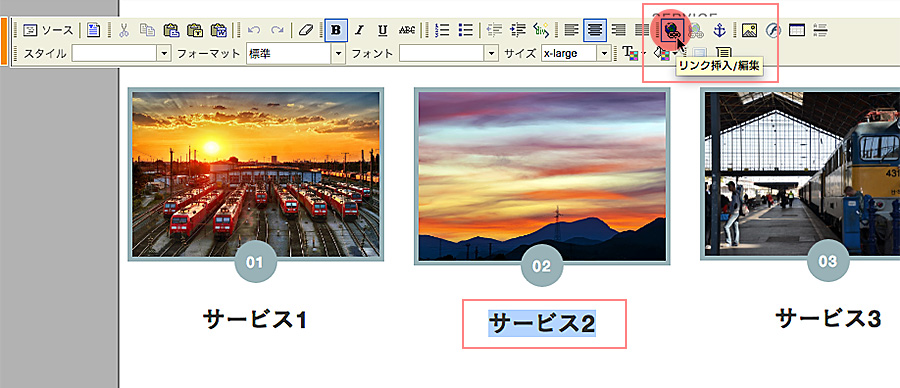Image resolution: width=900 pixels, height=388 pixels.
Task: Open the サイズ dropdown arrow
Action: click(604, 54)
